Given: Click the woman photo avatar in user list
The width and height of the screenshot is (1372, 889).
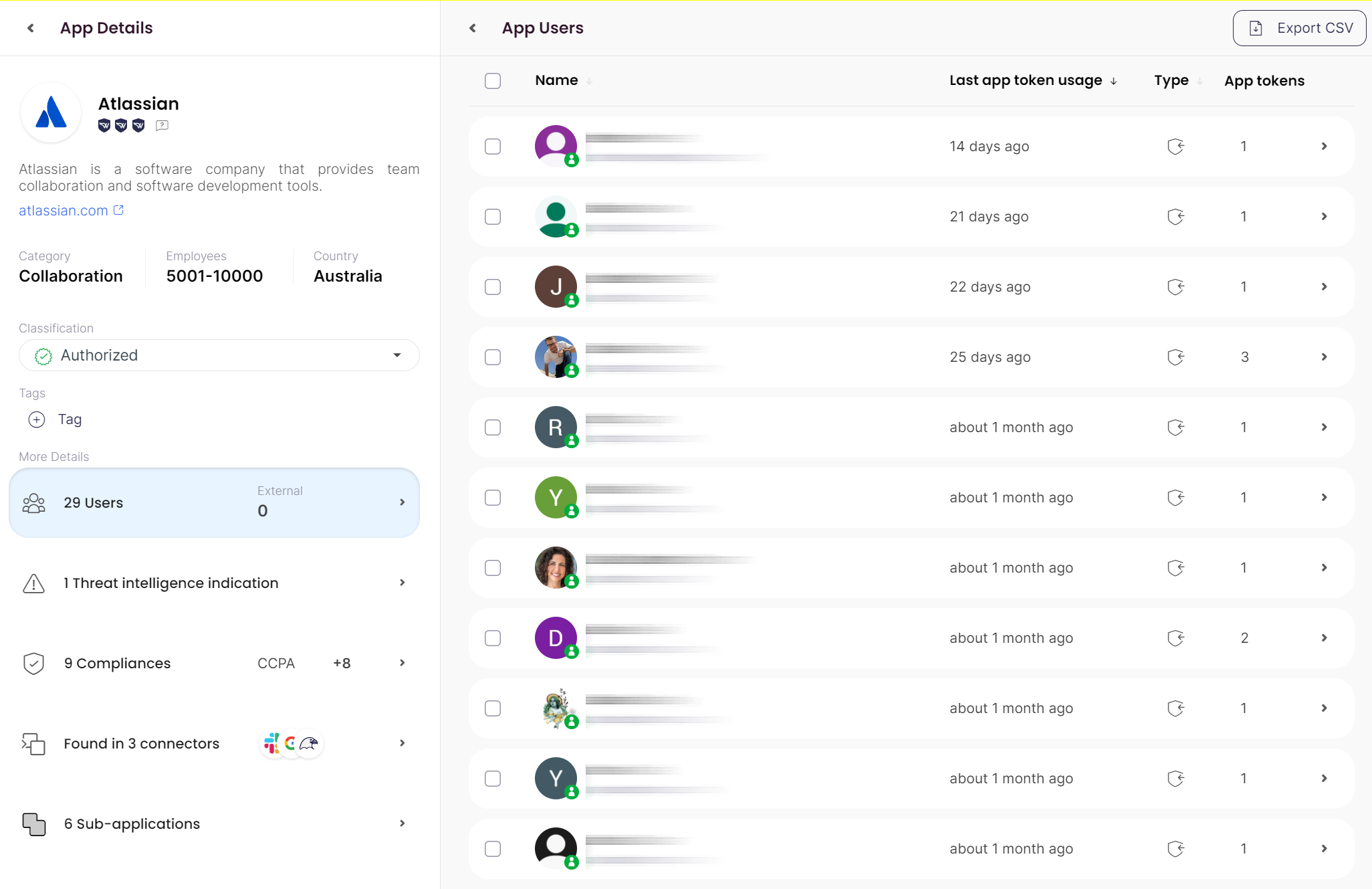Looking at the screenshot, I should point(556,568).
